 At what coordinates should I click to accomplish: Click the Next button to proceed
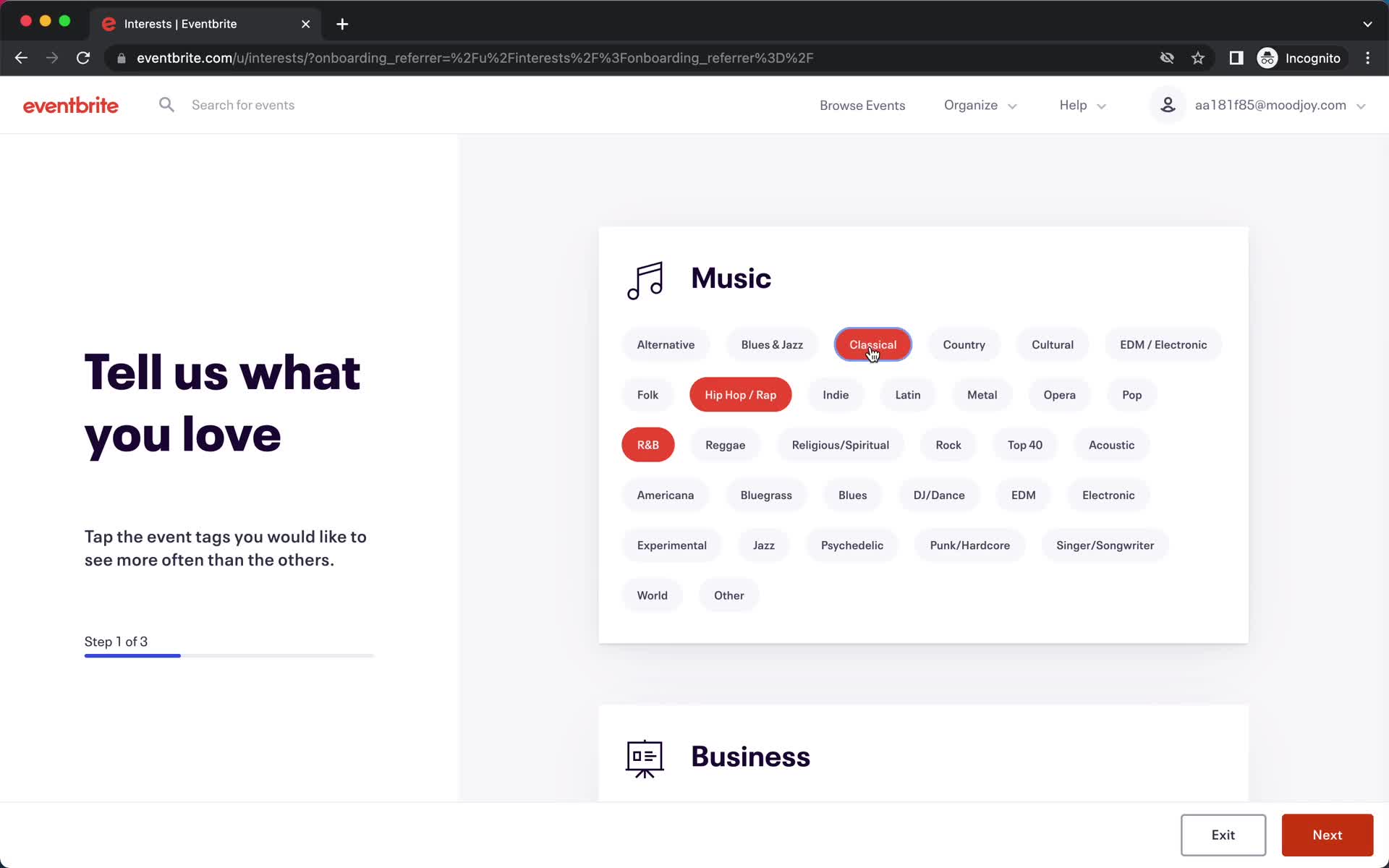[x=1328, y=834]
